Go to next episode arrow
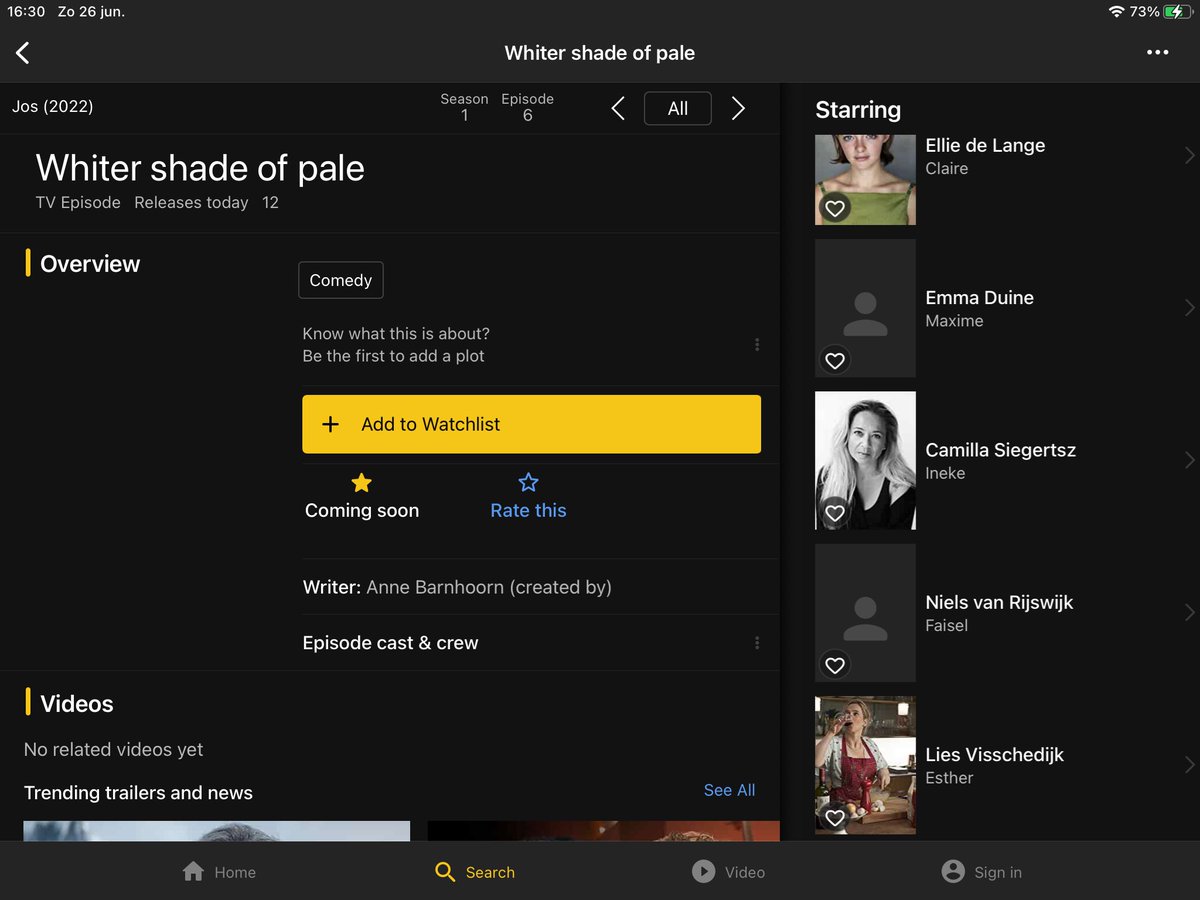Viewport: 1200px width, 900px height. coord(738,109)
